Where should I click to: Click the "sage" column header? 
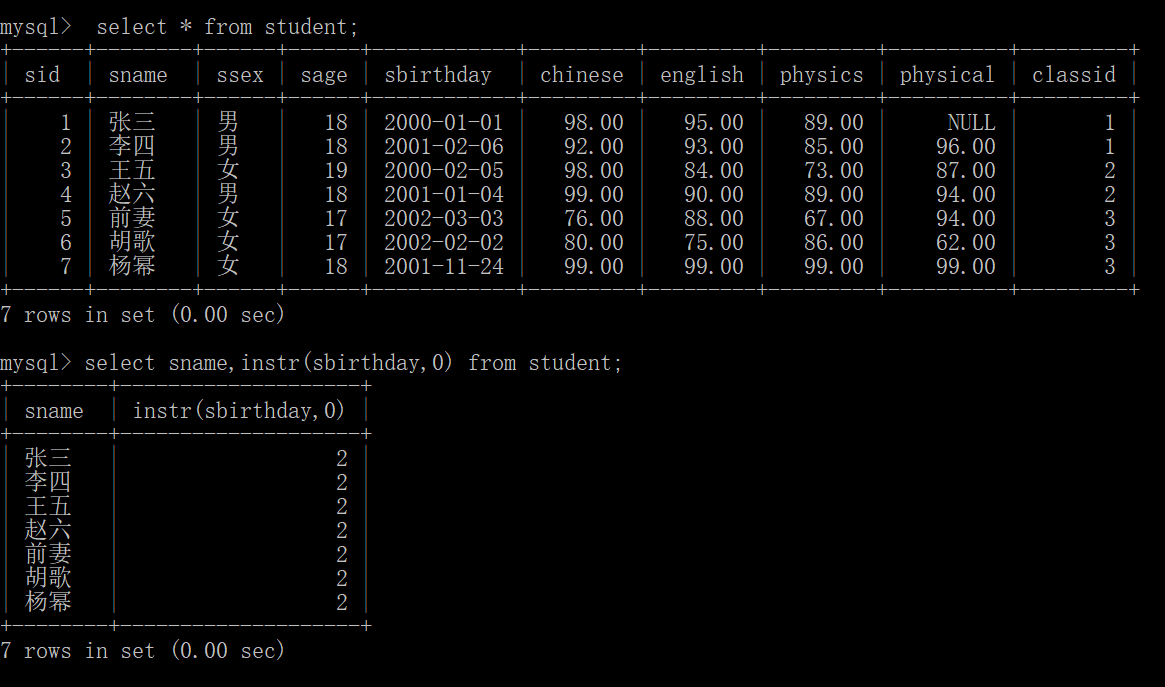click(x=324, y=75)
